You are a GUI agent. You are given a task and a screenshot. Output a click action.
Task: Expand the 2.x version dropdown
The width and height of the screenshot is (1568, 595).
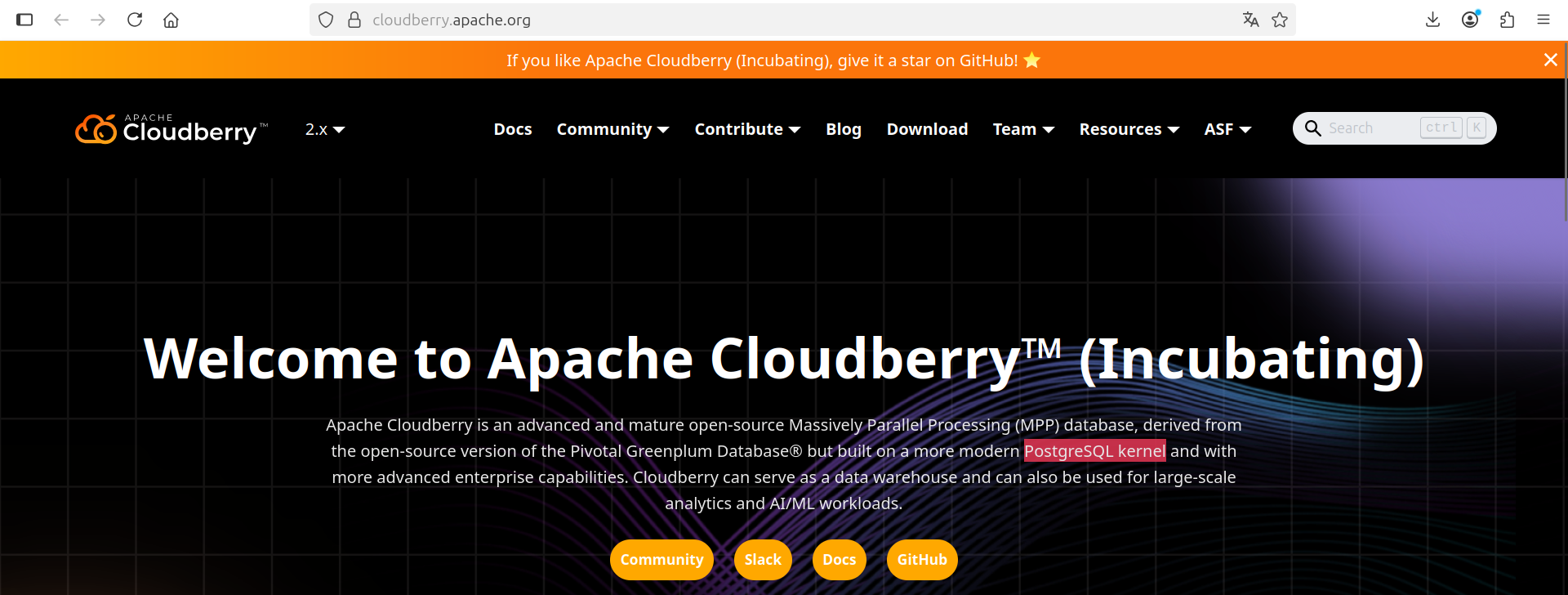pyautogui.click(x=324, y=129)
